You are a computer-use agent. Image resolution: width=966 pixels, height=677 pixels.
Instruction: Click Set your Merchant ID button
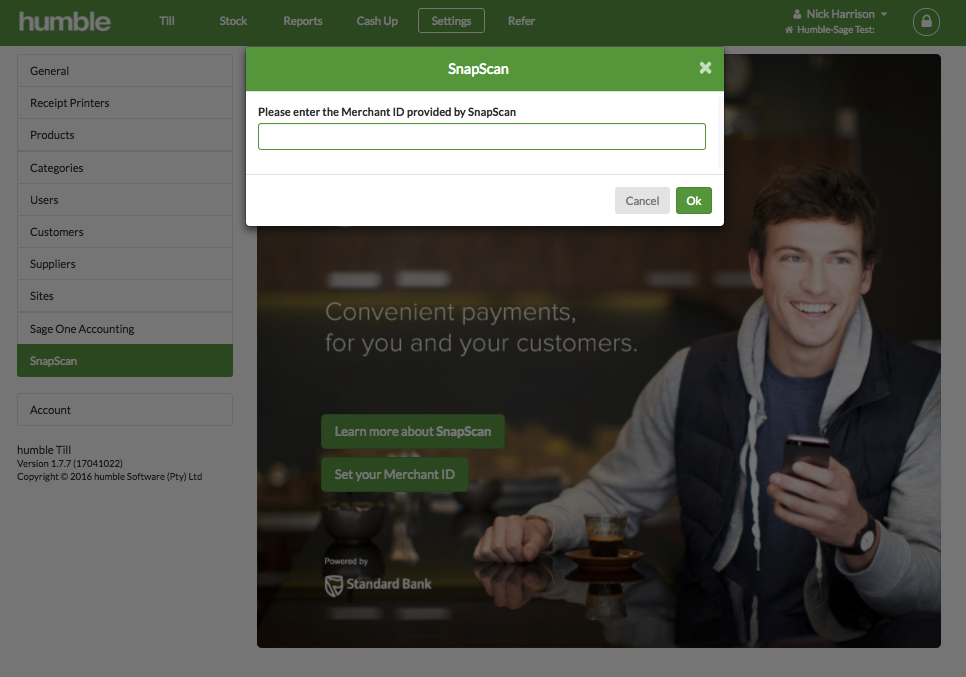(x=394, y=474)
